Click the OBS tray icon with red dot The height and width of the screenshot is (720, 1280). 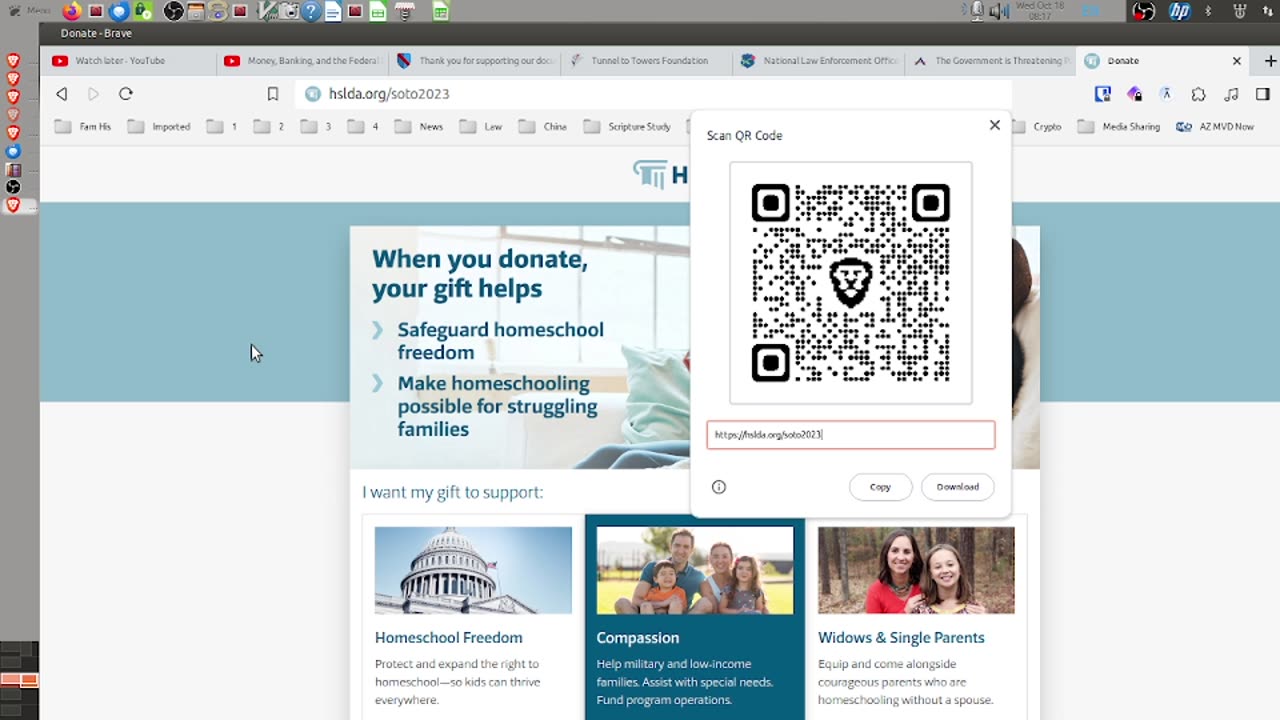(x=1144, y=12)
